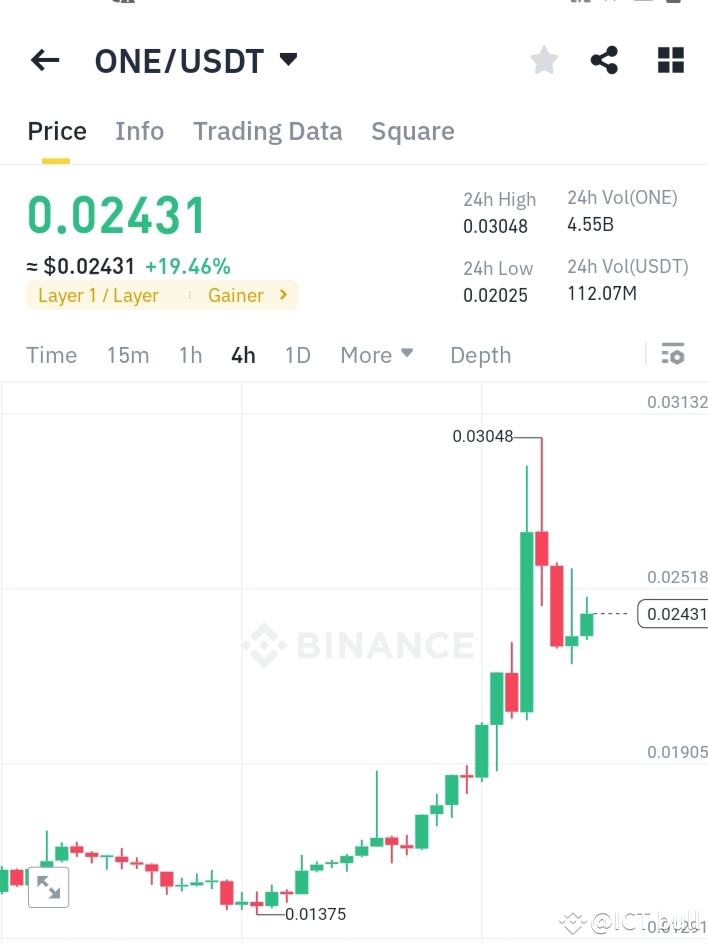This screenshot has width=708, height=944.
Task: Select the Square tab
Action: [x=412, y=131]
